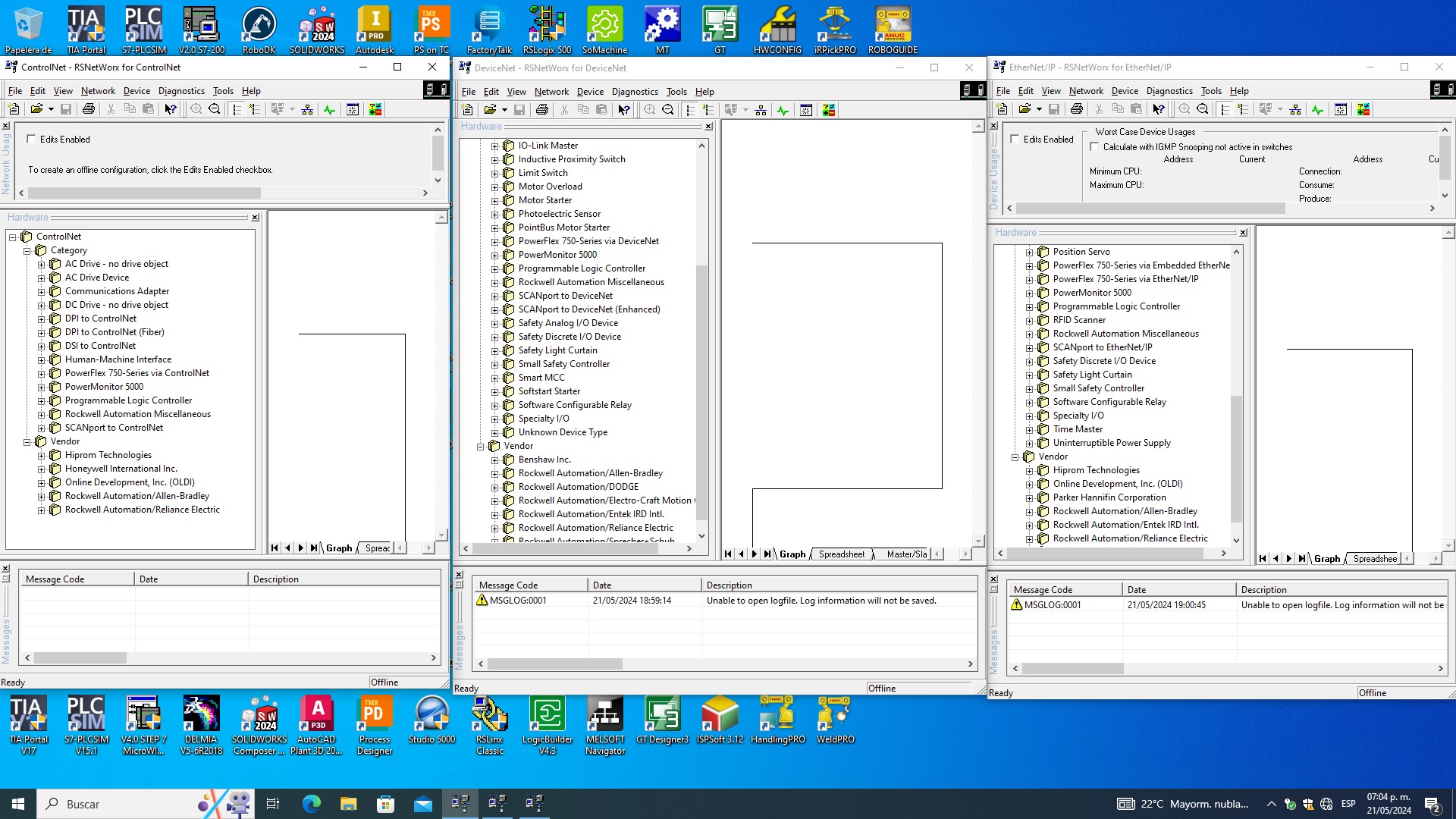
Task: Toggle online indicator icon in DeviceNet menu bar
Action: click(x=972, y=91)
